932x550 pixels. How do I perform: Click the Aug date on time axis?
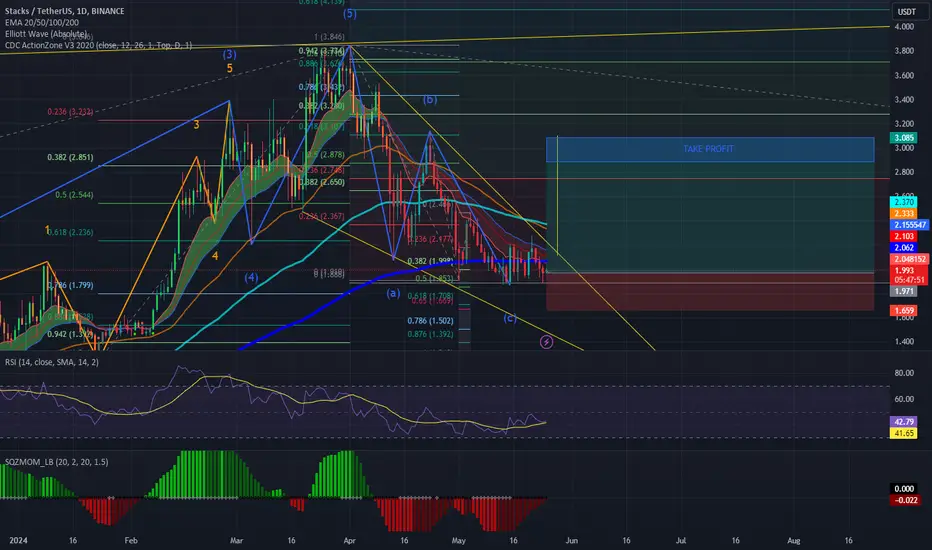coord(794,540)
